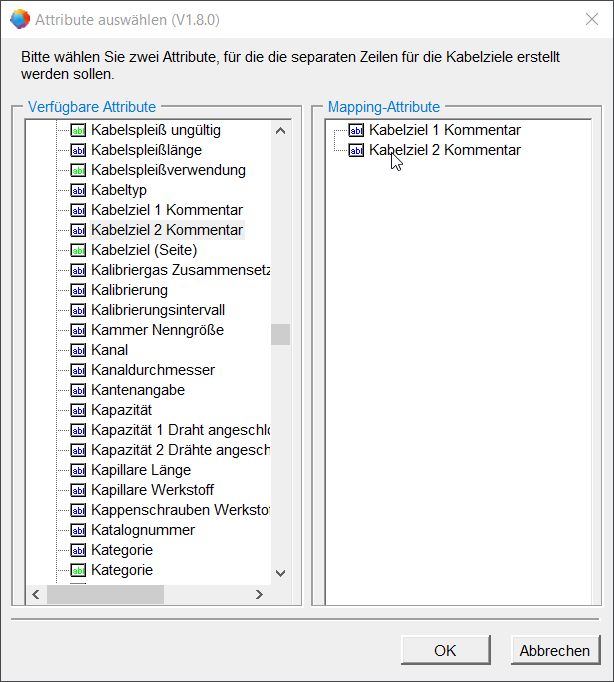Click the icon beside Kabelziel (Seite)

pyautogui.click(x=79, y=250)
